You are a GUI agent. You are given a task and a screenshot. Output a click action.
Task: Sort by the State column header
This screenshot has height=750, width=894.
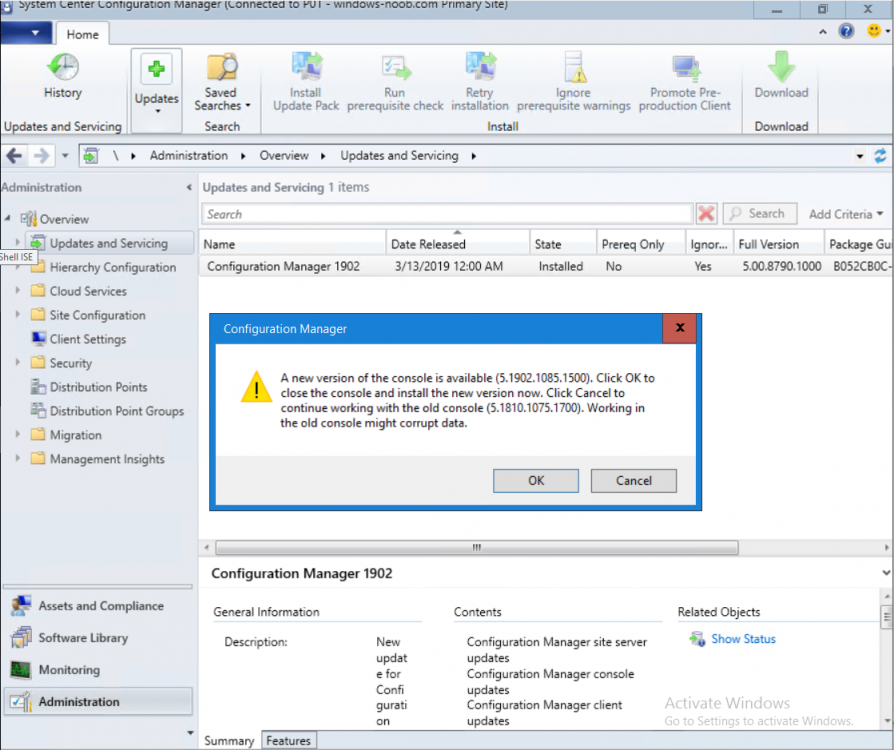click(563, 244)
